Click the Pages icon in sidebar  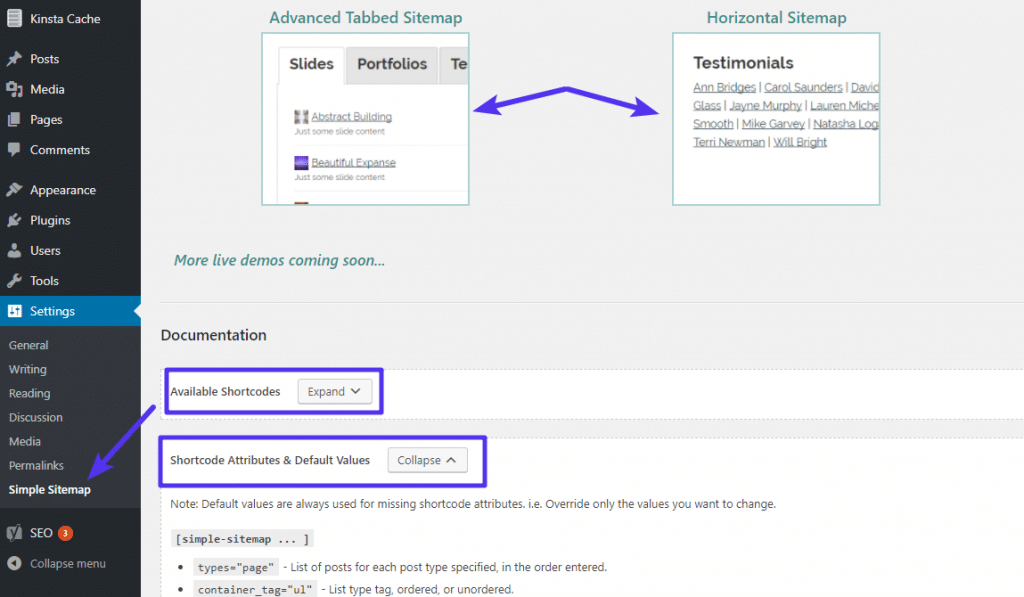pos(14,120)
